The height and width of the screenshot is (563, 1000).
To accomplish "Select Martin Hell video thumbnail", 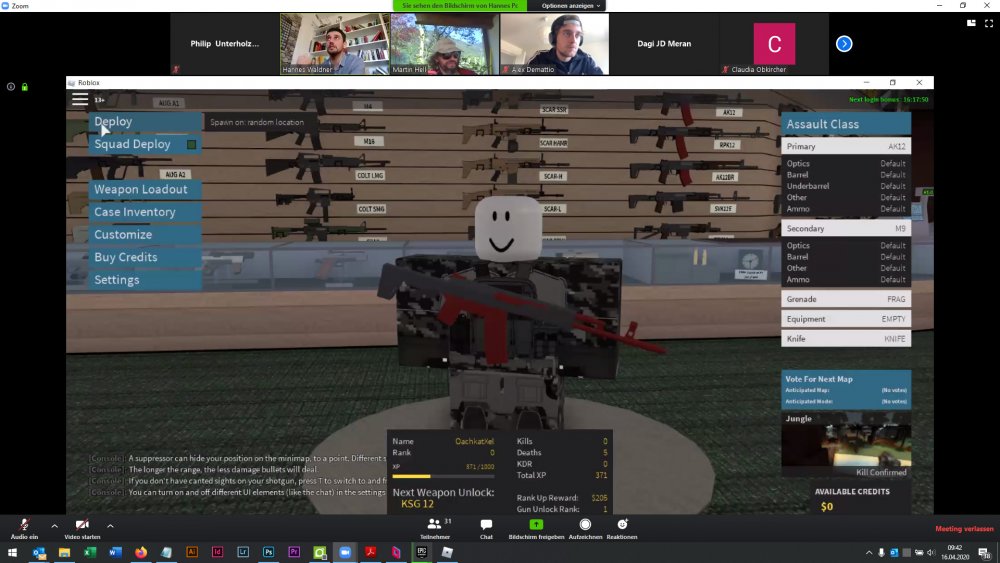I will (445, 44).
